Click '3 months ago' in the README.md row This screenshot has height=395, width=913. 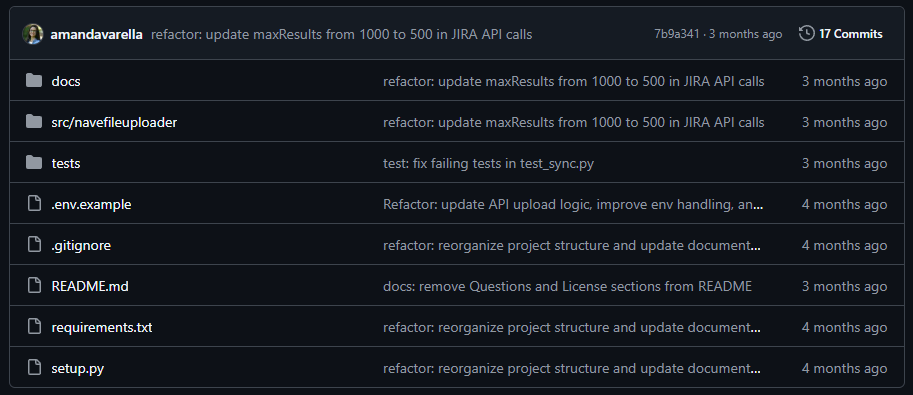pos(844,286)
